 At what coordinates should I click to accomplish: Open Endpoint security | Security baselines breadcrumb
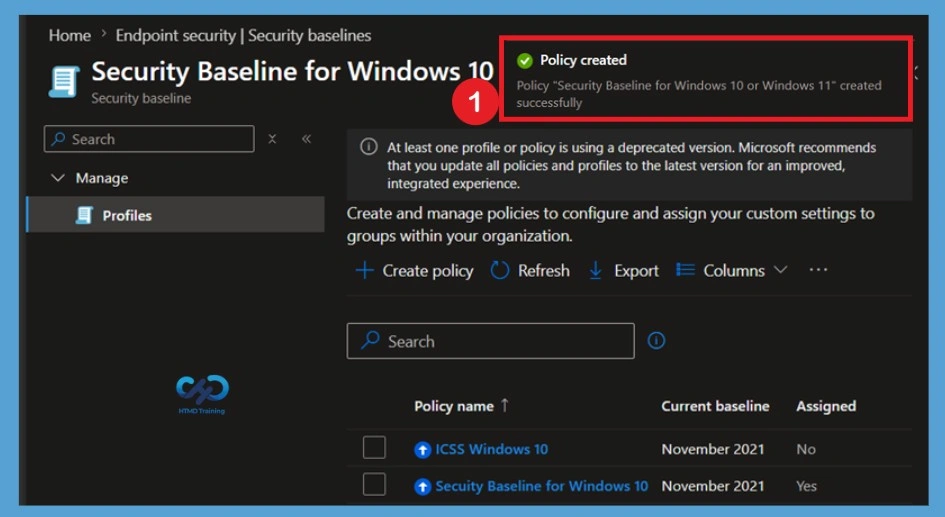(x=243, y=36)
